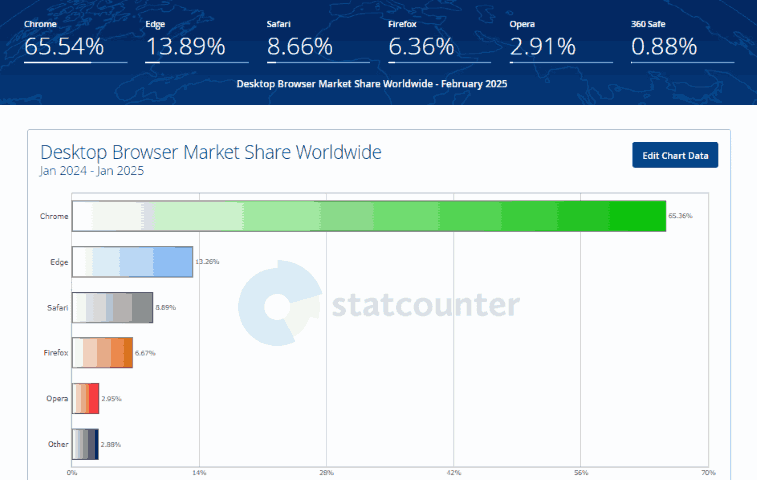Click the 0% x-axis tick label
Screen dimensions: 757x480
pyautogui.click(x=72, y=473)
